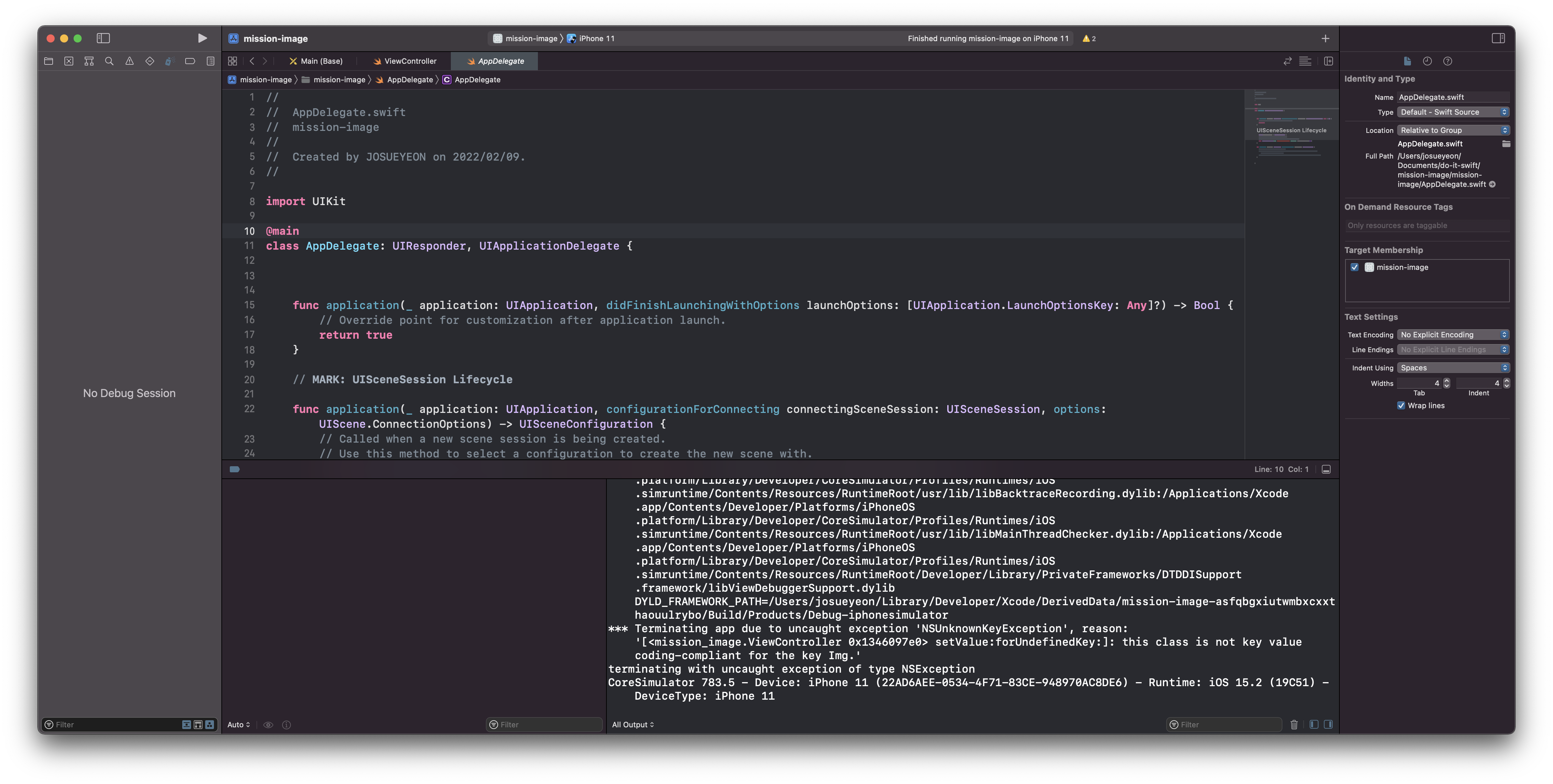Screen dimensions: 1553x784
Task: Disable the Wrap lines checkbox
Action: click(x=1401, y=405)
